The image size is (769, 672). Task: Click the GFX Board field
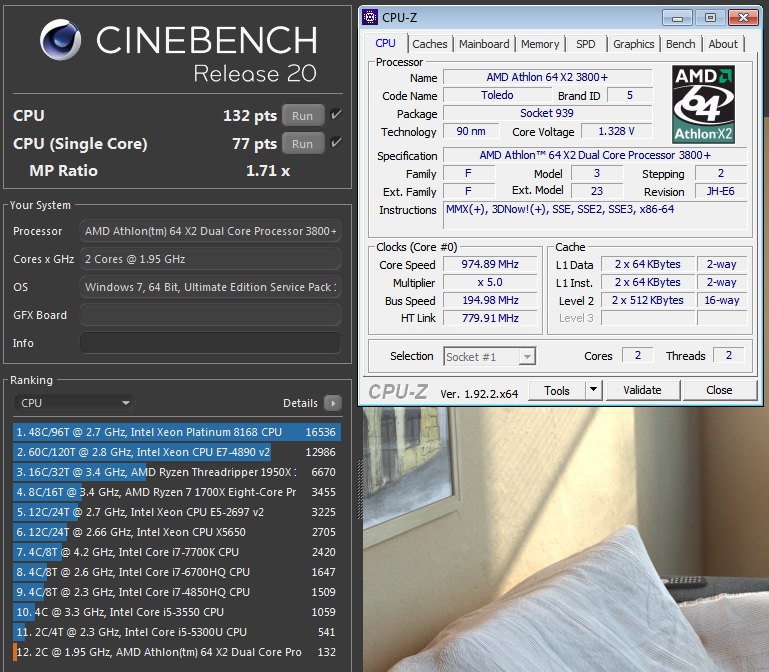(210, 315)
